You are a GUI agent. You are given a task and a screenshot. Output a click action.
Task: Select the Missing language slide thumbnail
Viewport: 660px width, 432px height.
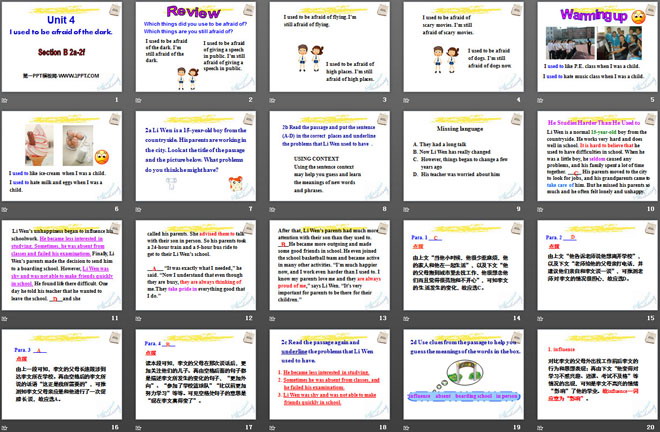click(463, 156)
